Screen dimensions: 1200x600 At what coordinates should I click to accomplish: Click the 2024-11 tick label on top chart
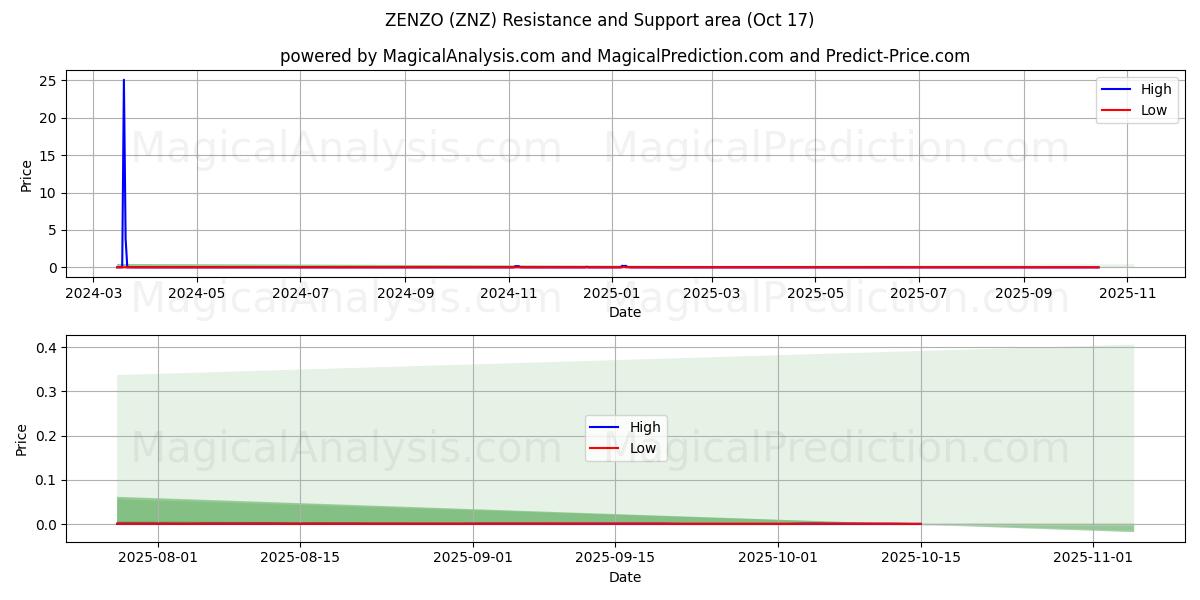509,293
